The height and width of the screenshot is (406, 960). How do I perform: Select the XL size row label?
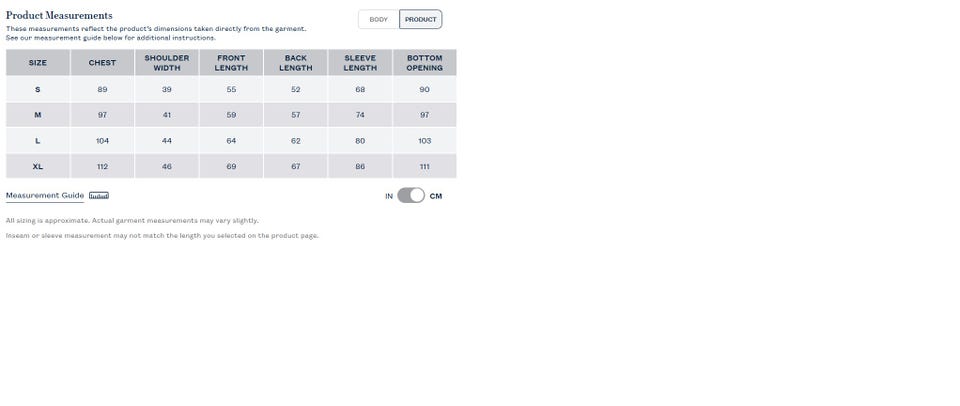(38, 167)
